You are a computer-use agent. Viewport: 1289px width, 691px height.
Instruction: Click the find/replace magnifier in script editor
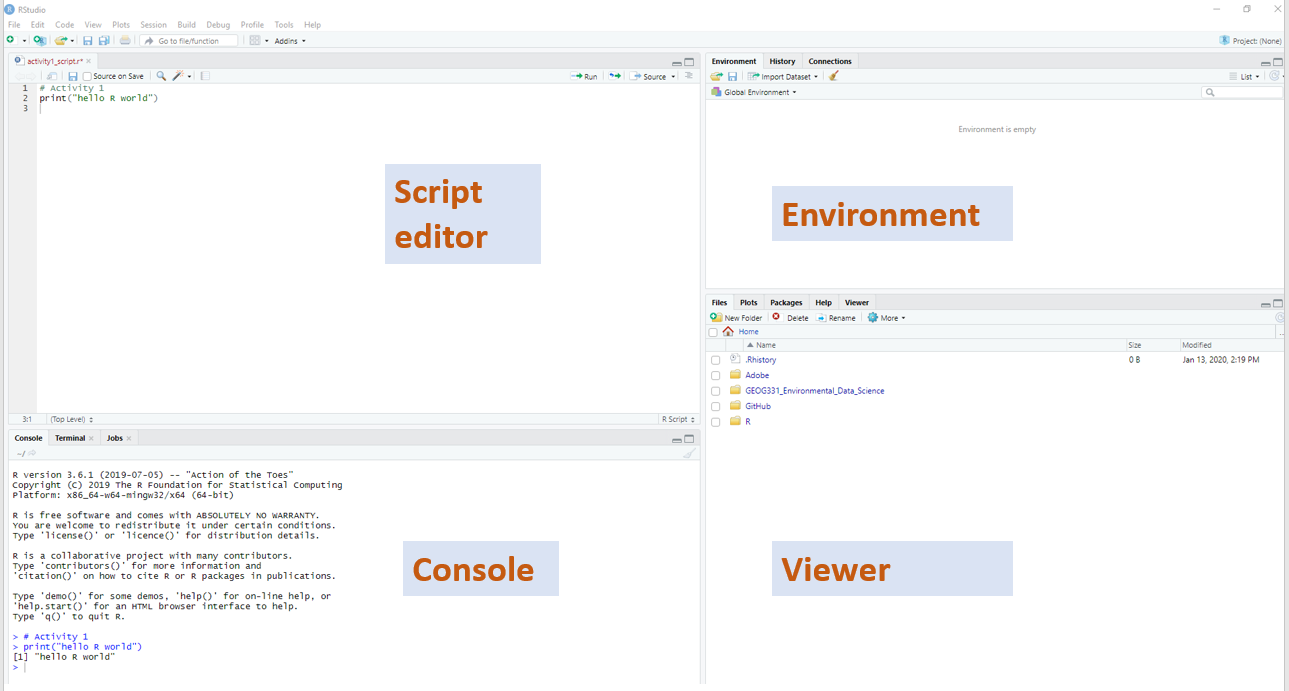pos(161,76)
